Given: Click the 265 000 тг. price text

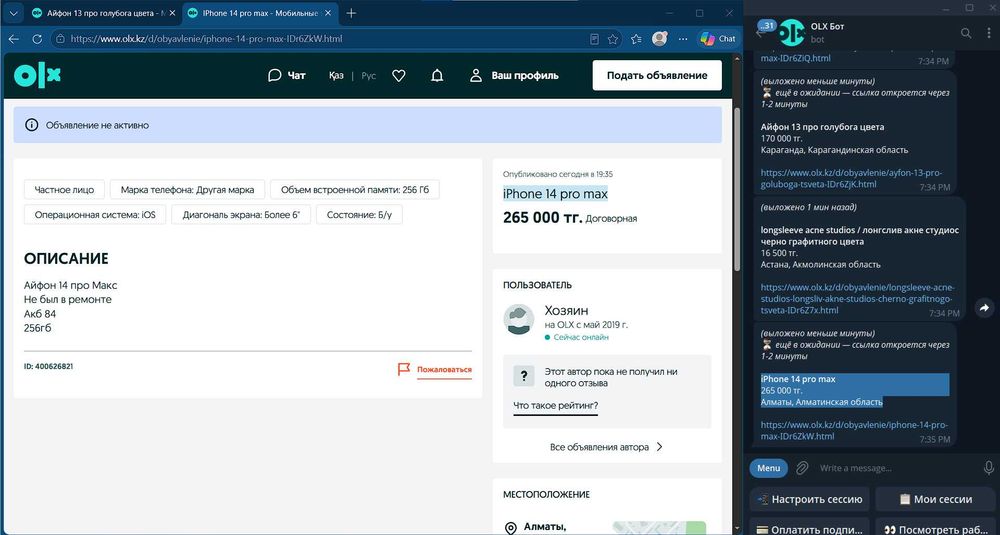Looking at the screenshot, I should (x=543, y=217).
